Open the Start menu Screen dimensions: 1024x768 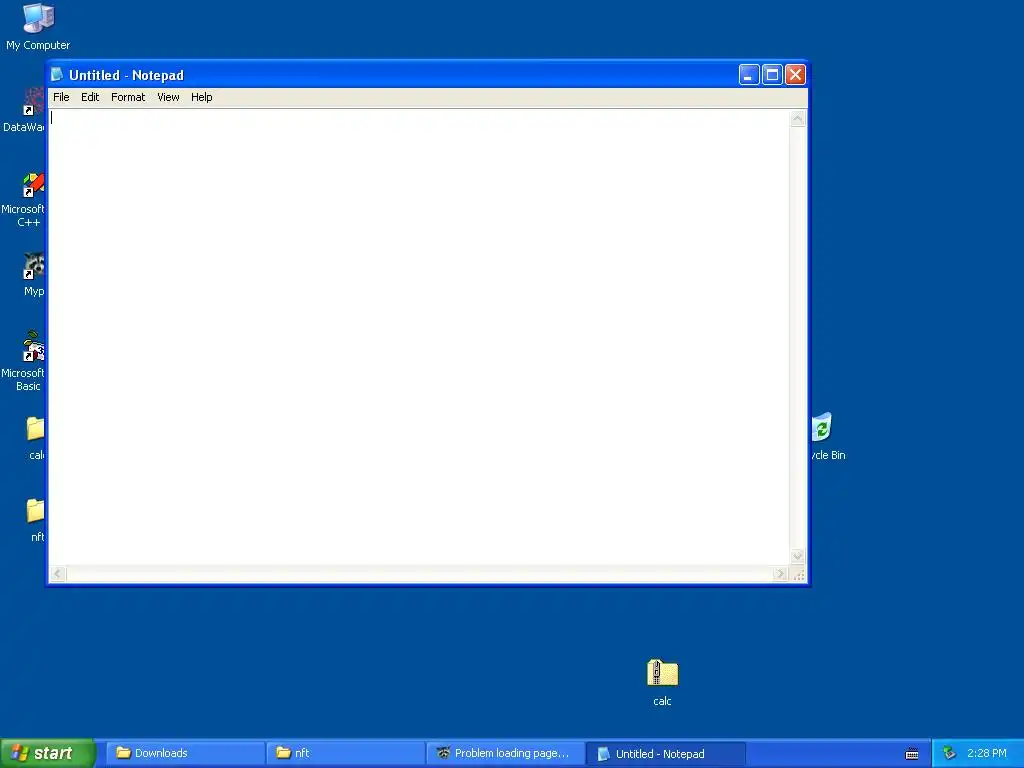pos(48,753)
